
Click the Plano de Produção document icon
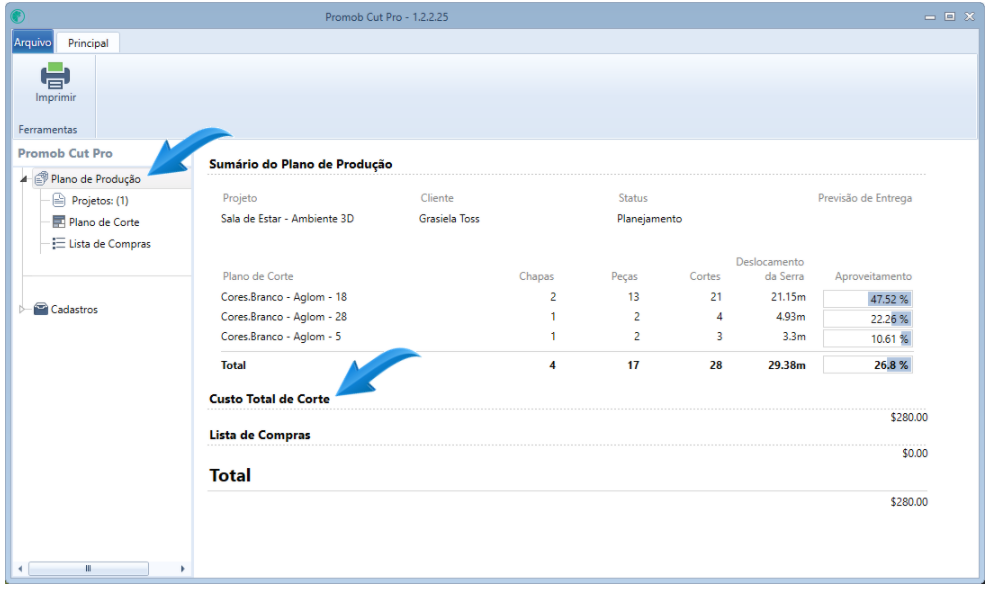coord(41,179)
